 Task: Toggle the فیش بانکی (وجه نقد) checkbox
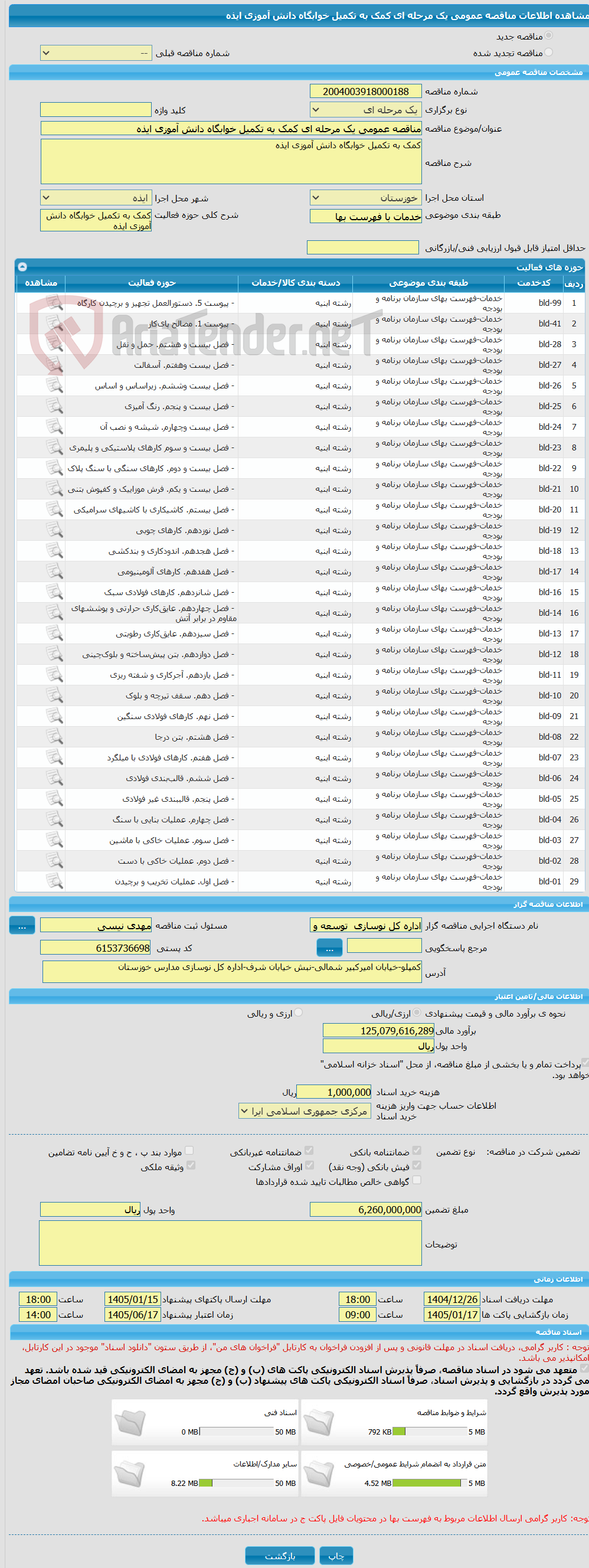click(417, 1165)
